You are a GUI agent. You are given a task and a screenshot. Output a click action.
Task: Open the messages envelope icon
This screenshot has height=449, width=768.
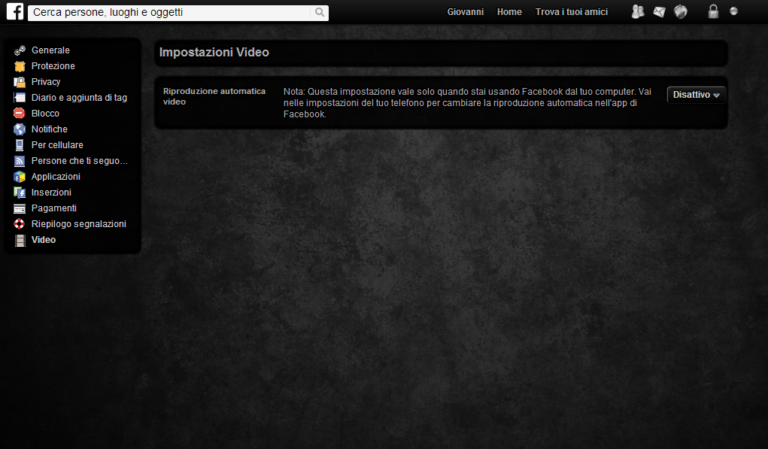pos(659,12)
